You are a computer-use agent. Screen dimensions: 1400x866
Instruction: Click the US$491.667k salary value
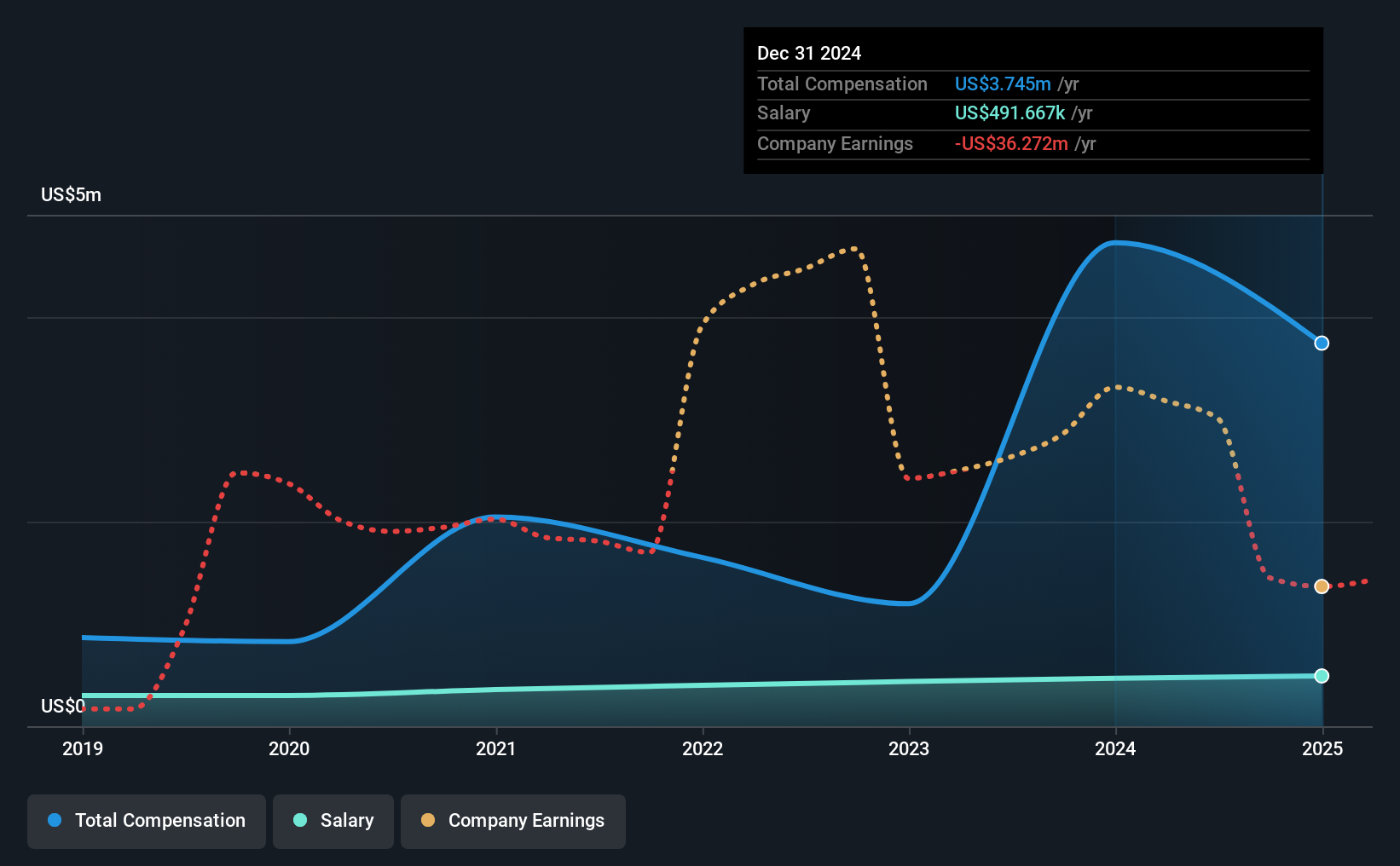pos(1010,113)
